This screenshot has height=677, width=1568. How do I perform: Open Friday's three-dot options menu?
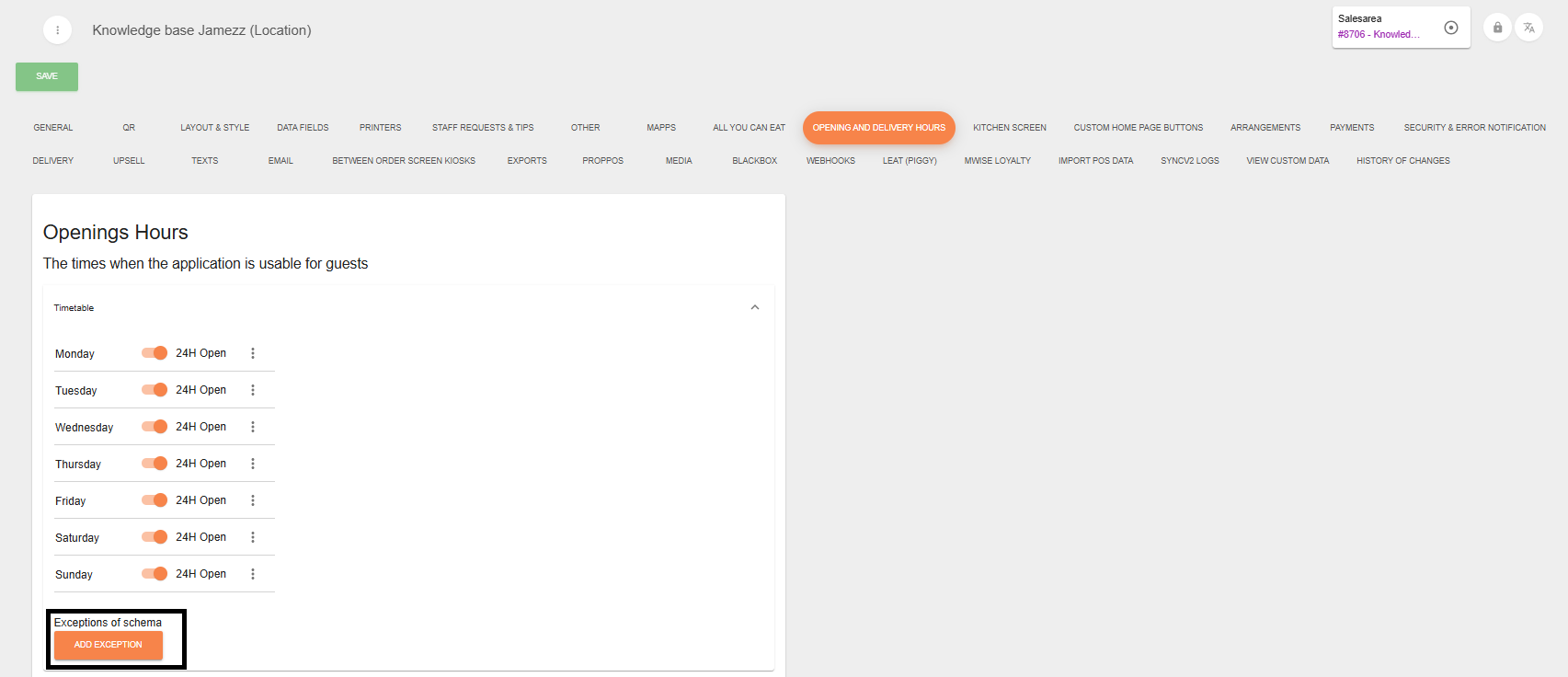pyautogui.click(x=253, y=500)
